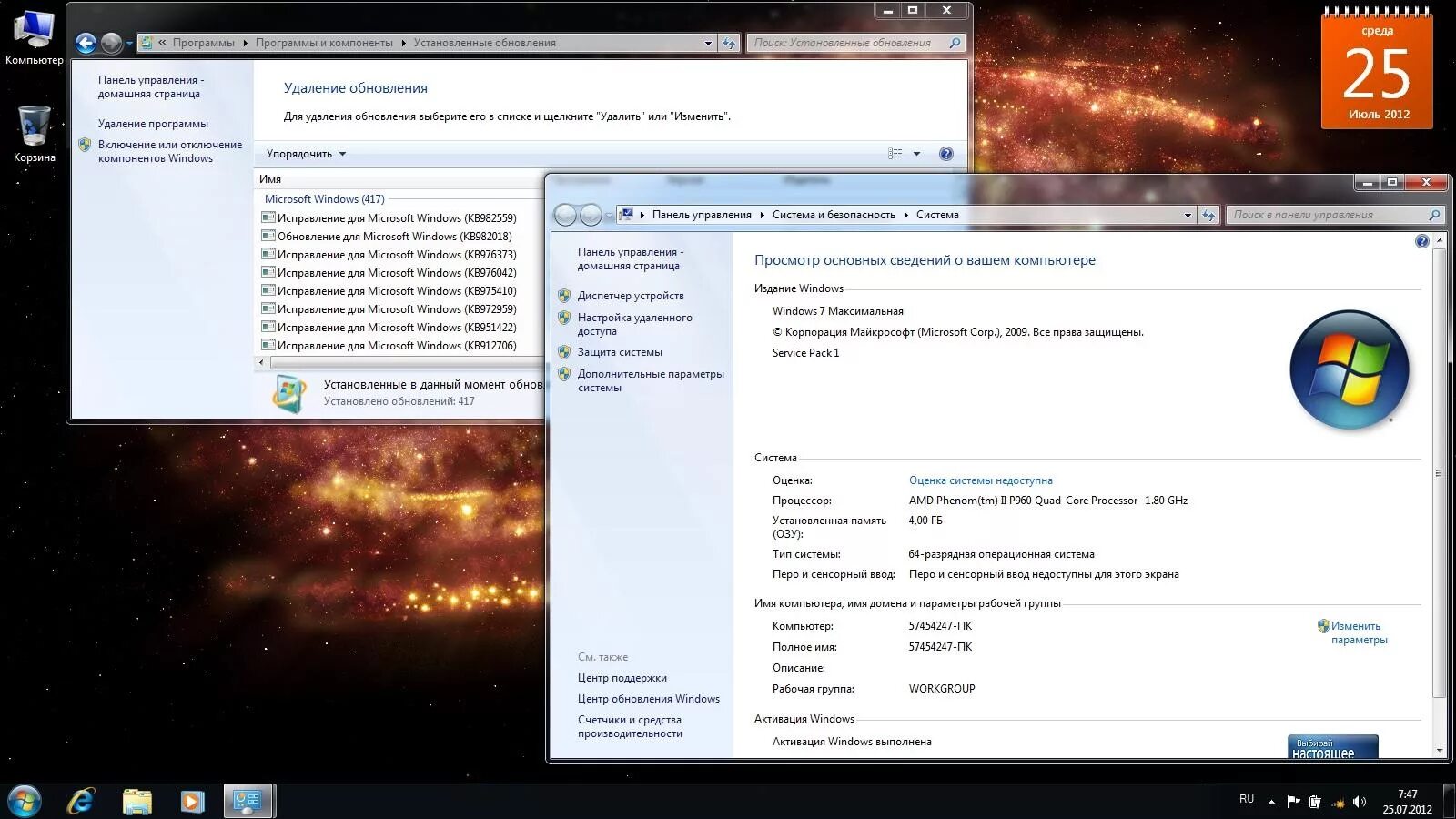Open Защита системы link
Viewport: 1456px width, 819px height.
pos(620,352)
